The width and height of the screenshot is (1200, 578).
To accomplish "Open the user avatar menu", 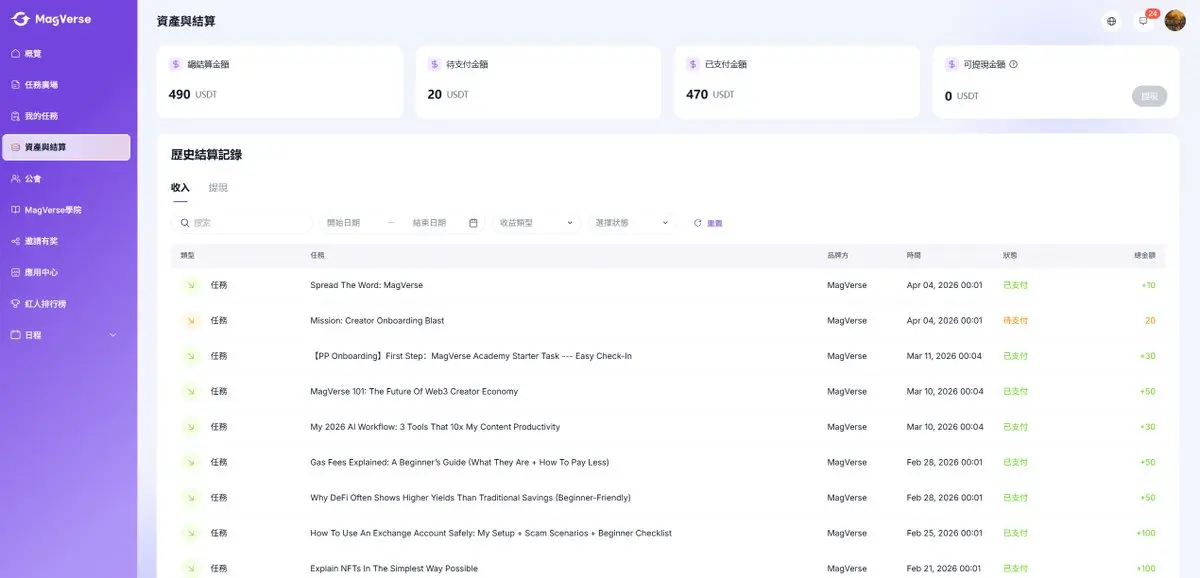I will pos(1175,20).
